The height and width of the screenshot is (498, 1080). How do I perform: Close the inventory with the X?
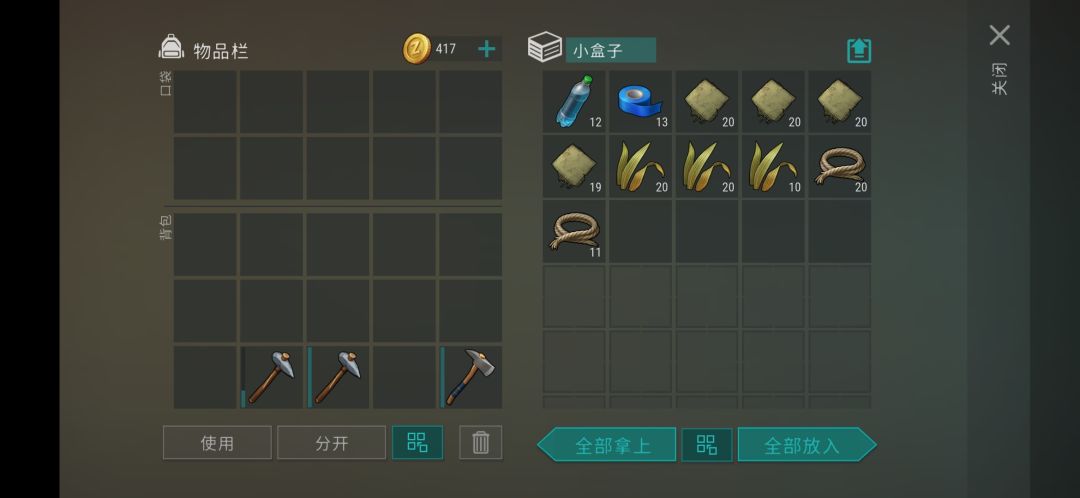click(999, 35)
